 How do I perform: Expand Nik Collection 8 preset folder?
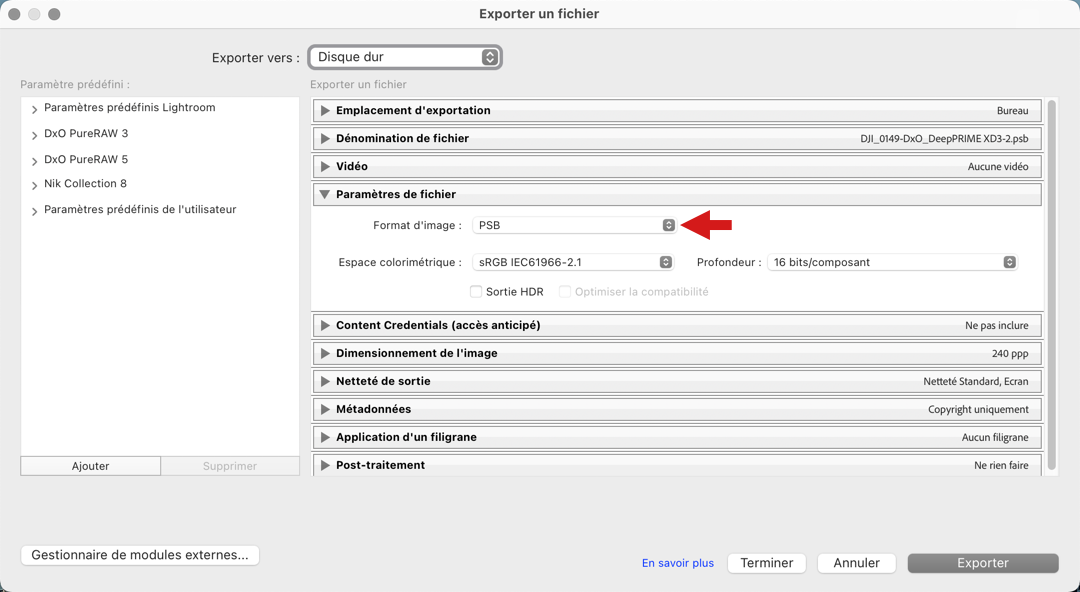coord(35,185)
